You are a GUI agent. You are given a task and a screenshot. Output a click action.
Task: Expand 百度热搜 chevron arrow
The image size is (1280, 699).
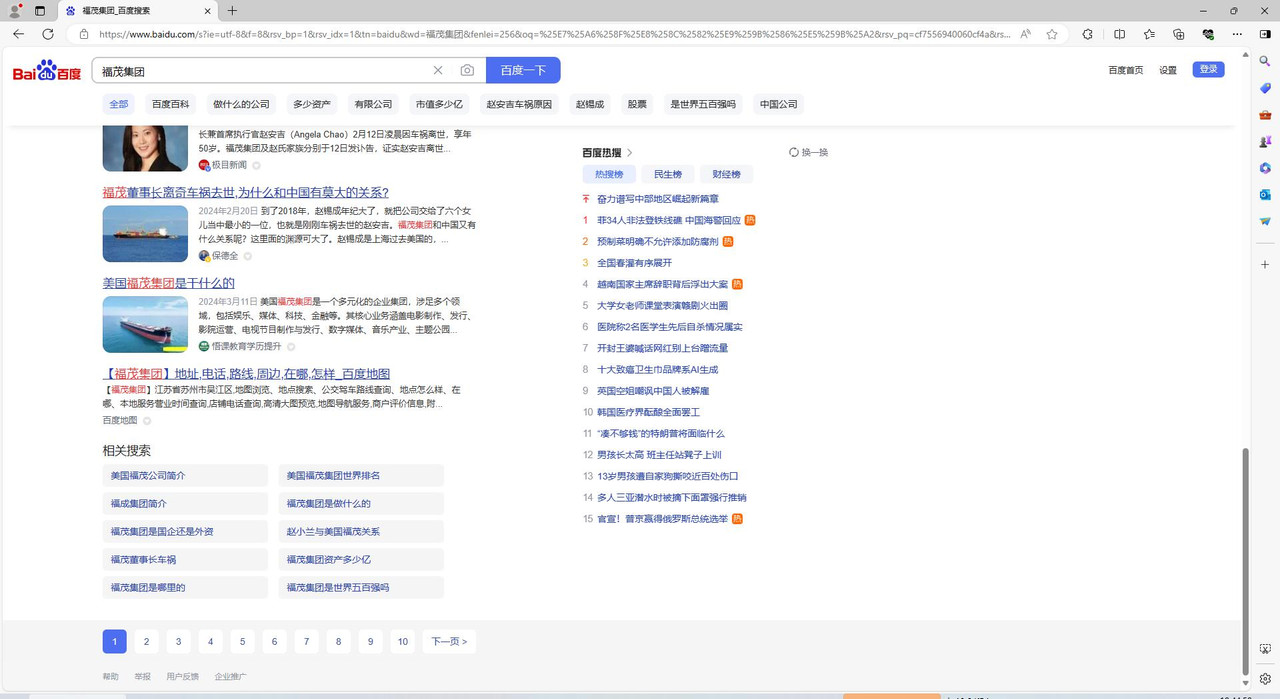[x=630, y=153]
